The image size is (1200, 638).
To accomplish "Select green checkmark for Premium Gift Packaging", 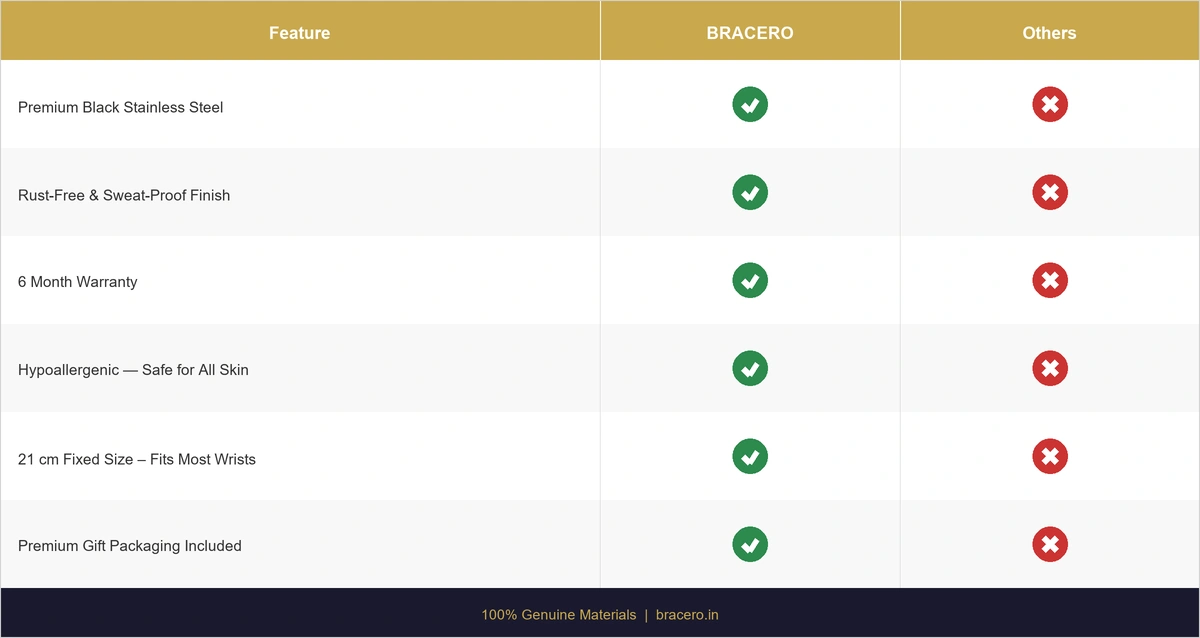I will click(750, 544).
